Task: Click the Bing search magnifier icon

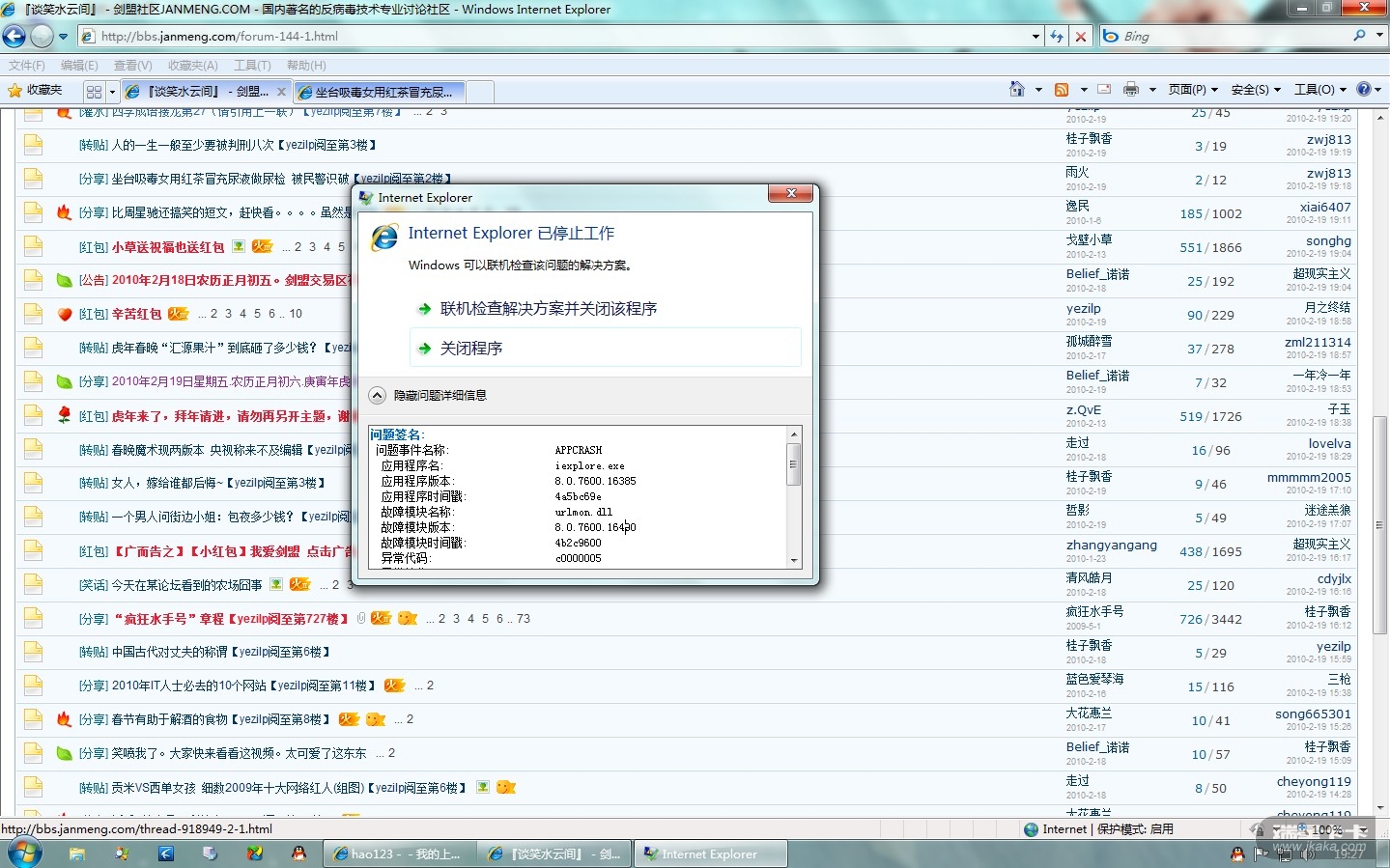Action: (x=1359, y=36)
